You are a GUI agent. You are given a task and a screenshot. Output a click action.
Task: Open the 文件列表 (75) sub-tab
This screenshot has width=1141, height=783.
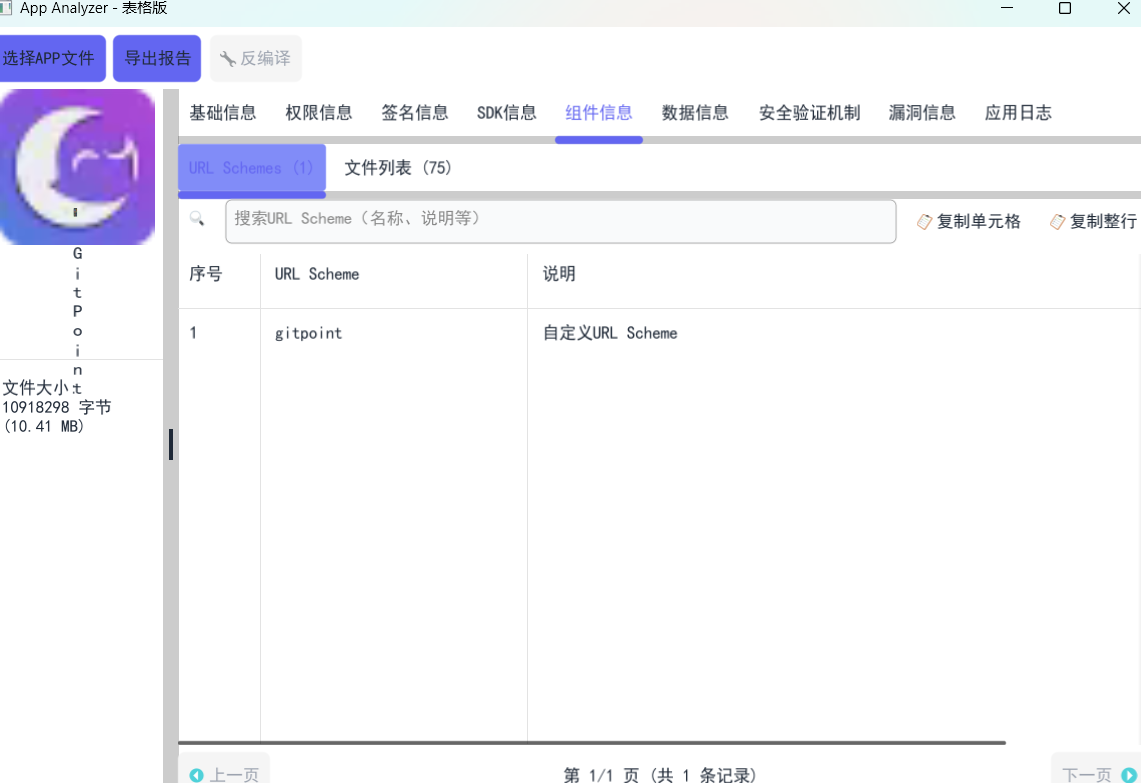[397, 167]
